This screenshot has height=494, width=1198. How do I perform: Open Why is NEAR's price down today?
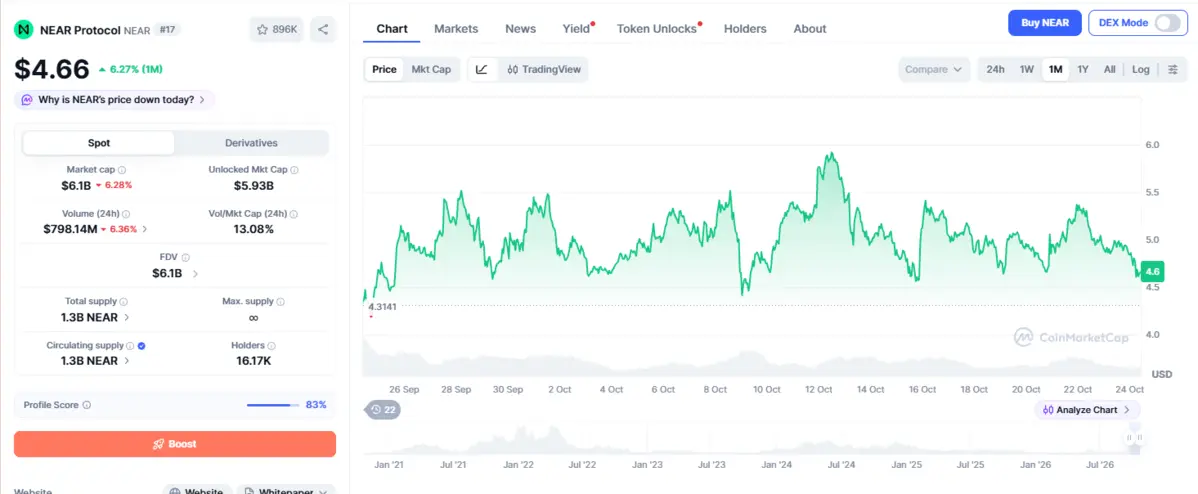(115, 99)
